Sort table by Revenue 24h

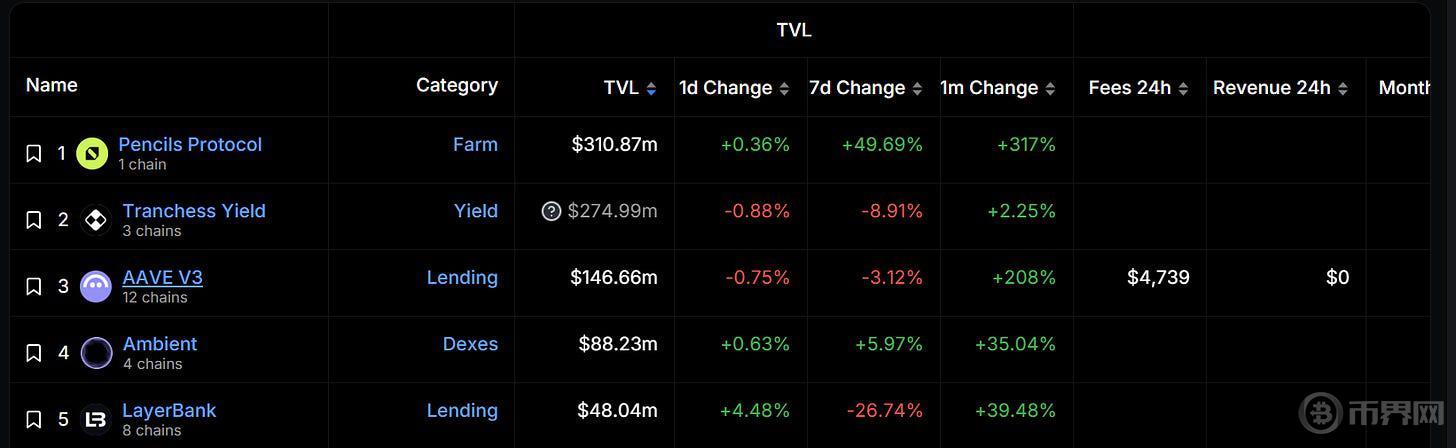[1280, 88]
